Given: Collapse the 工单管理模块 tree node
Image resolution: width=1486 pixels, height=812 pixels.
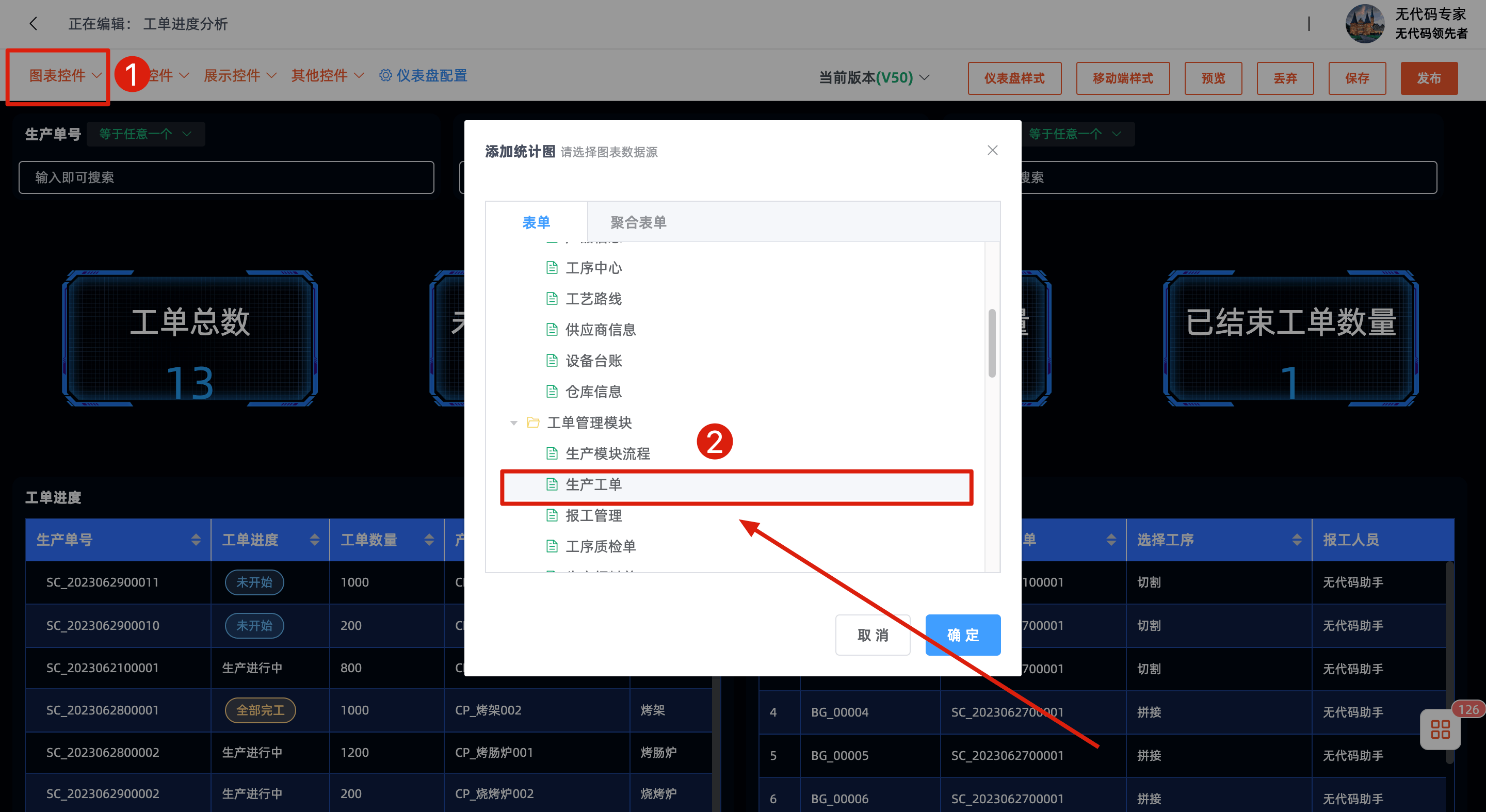Looking at the screenshot, I should tap(513, 424).
